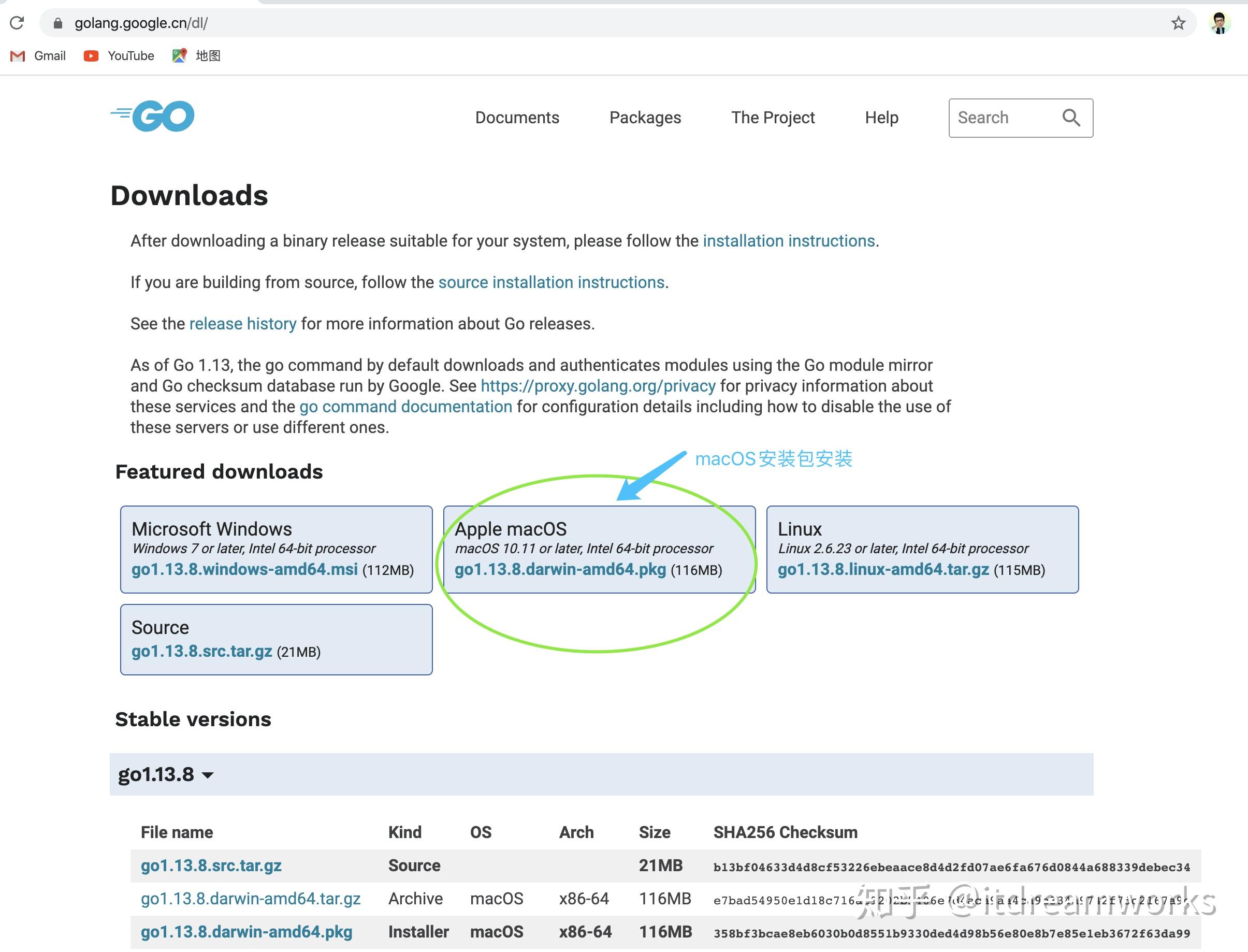The width and height of the screenshot is (1248, 952).
Task: Open the installation instructions link
Action: 788,241
